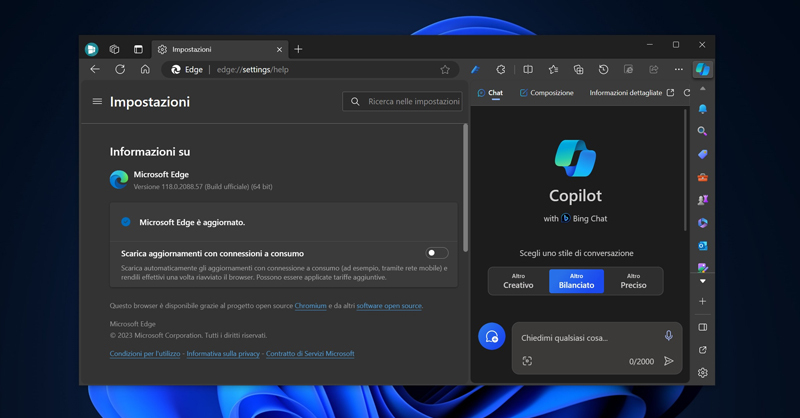The width and height of the screenshot is (800, 418).
Task: Open sidebar settings gear icon
Action: 703,373
